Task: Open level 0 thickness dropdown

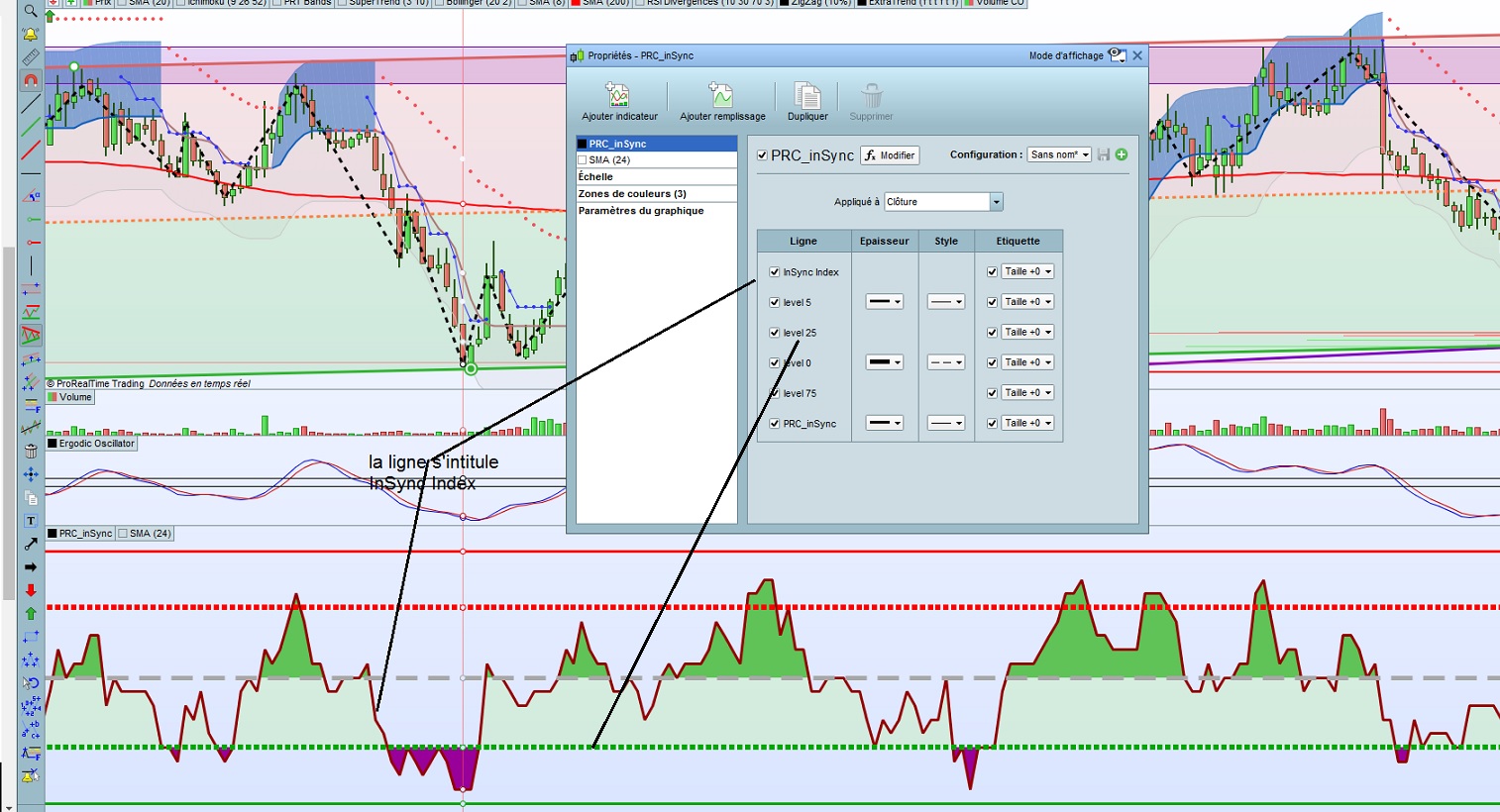Action: 885,362
